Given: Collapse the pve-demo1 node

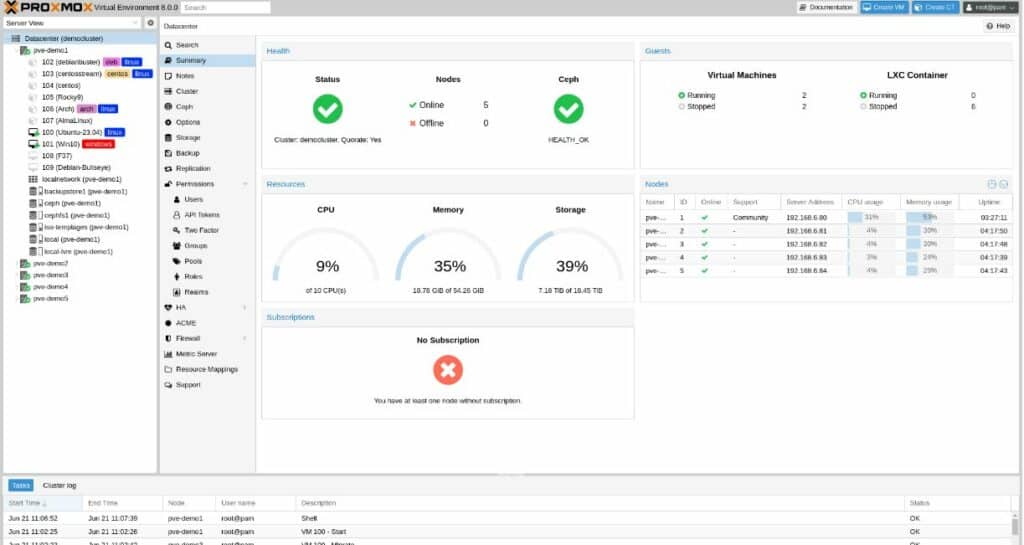Looking at the screenshot, I should (18, 50).
